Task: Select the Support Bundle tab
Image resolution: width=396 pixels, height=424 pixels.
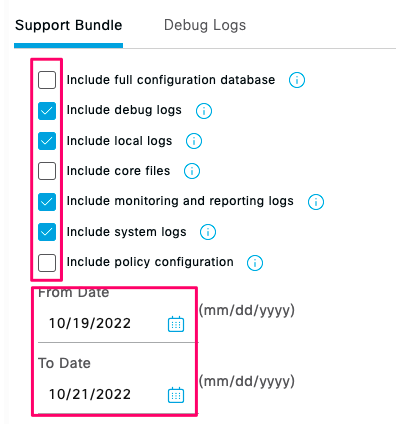Action: (69, 25)
